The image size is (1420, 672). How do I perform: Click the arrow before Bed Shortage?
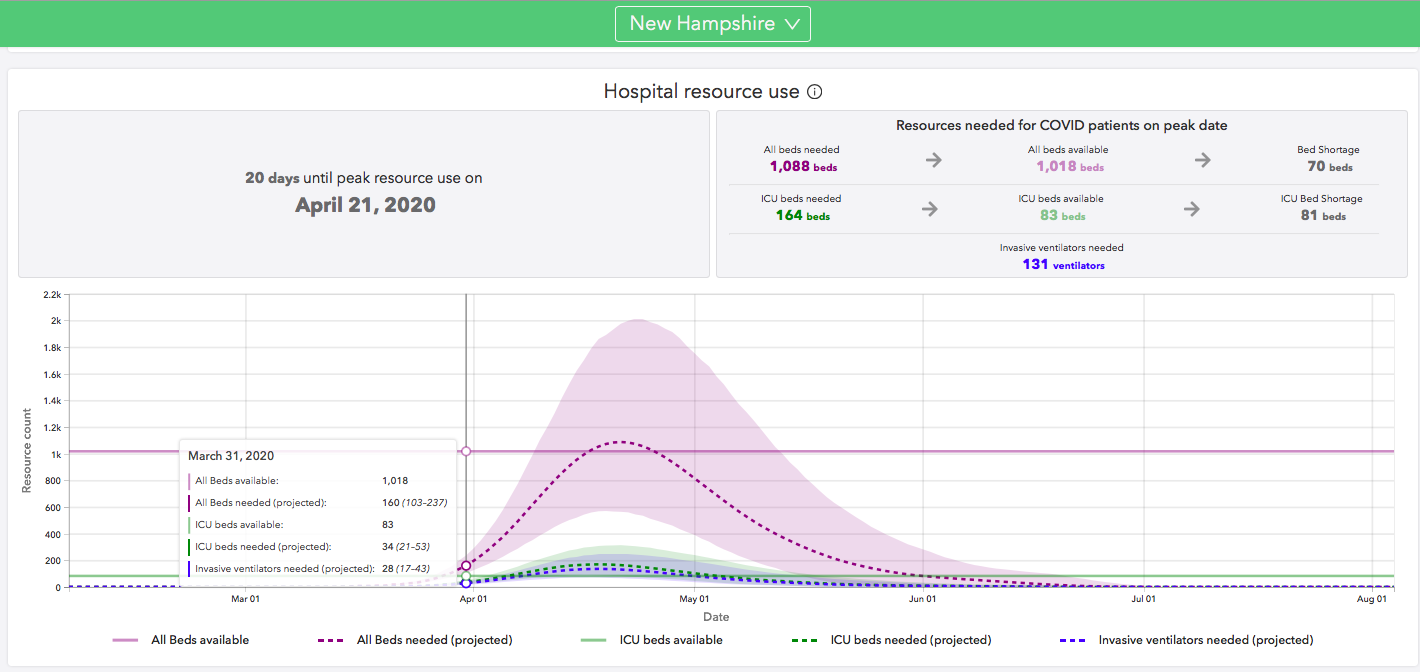point(1202,160)
